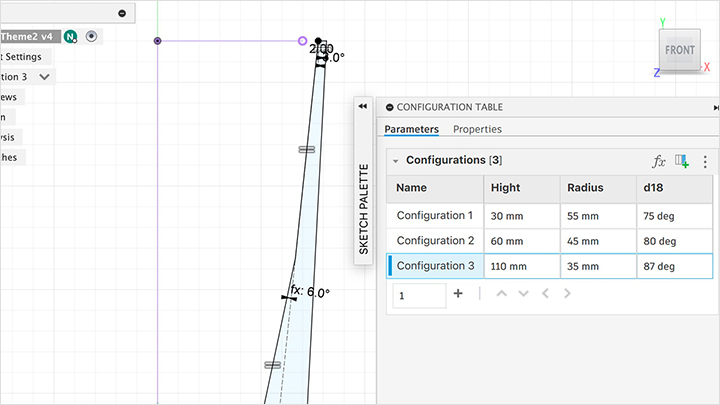The width and height of the screenshot is (720, 405).
Task: Click the FRONT face of the ViewCube
Action: click(680, 50)
